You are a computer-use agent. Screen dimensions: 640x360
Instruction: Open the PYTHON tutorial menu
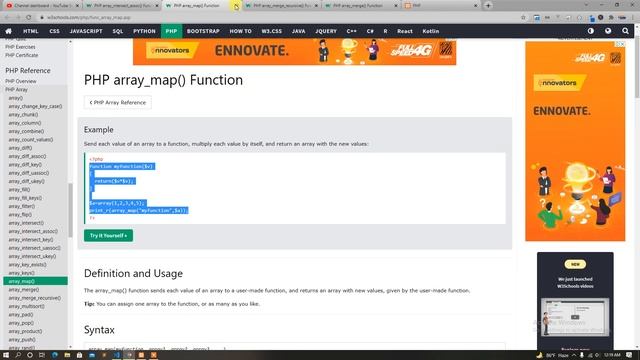tap(144, 31)
